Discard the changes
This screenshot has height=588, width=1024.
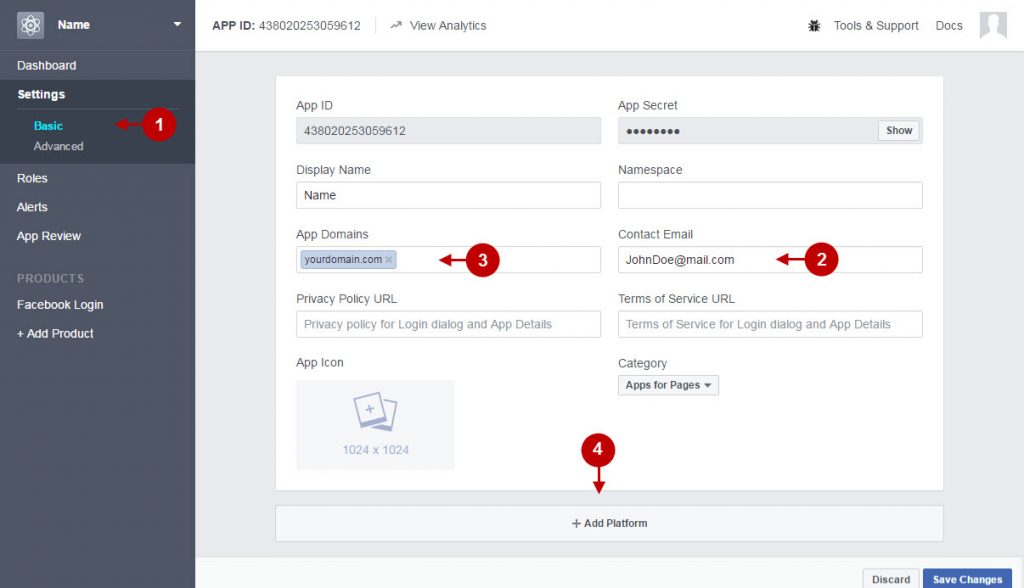pos(891,579)
